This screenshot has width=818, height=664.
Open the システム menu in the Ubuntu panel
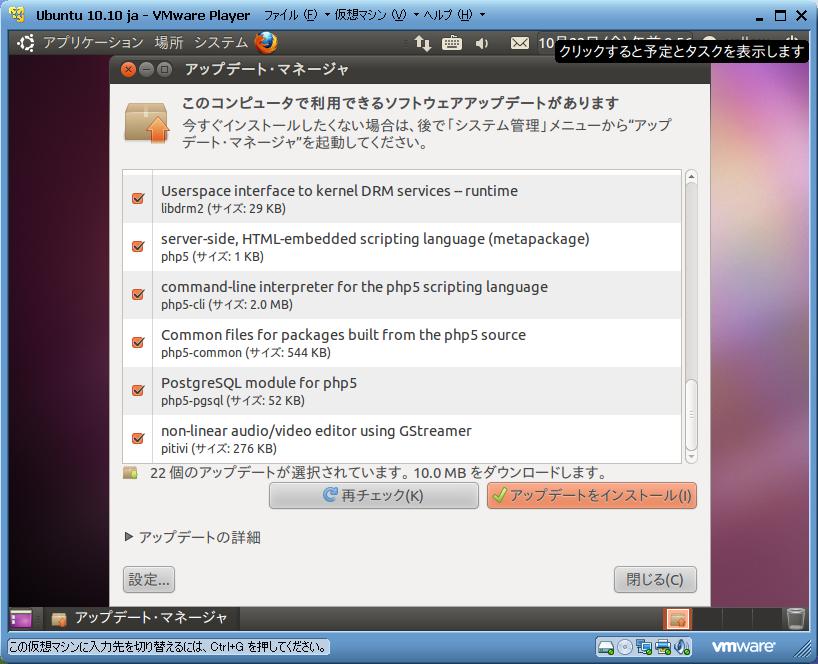tap(221, 42)
